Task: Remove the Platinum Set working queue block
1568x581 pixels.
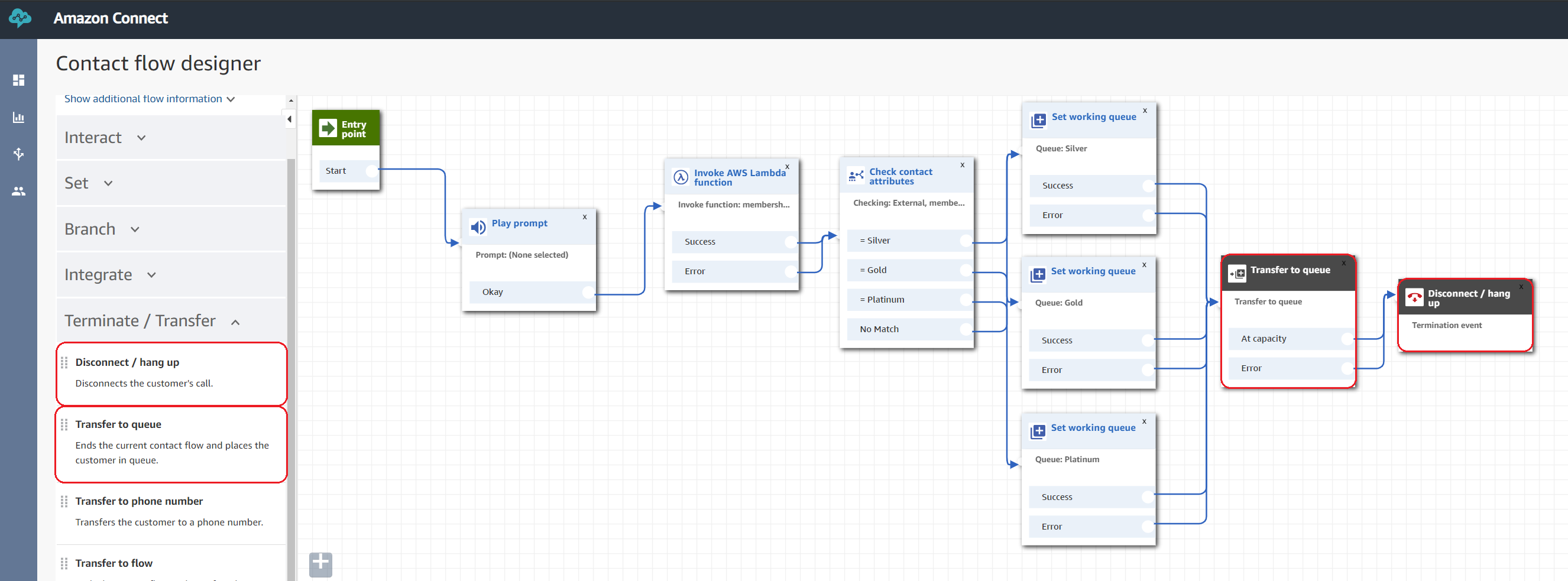Action: (x=1144, y=421)
